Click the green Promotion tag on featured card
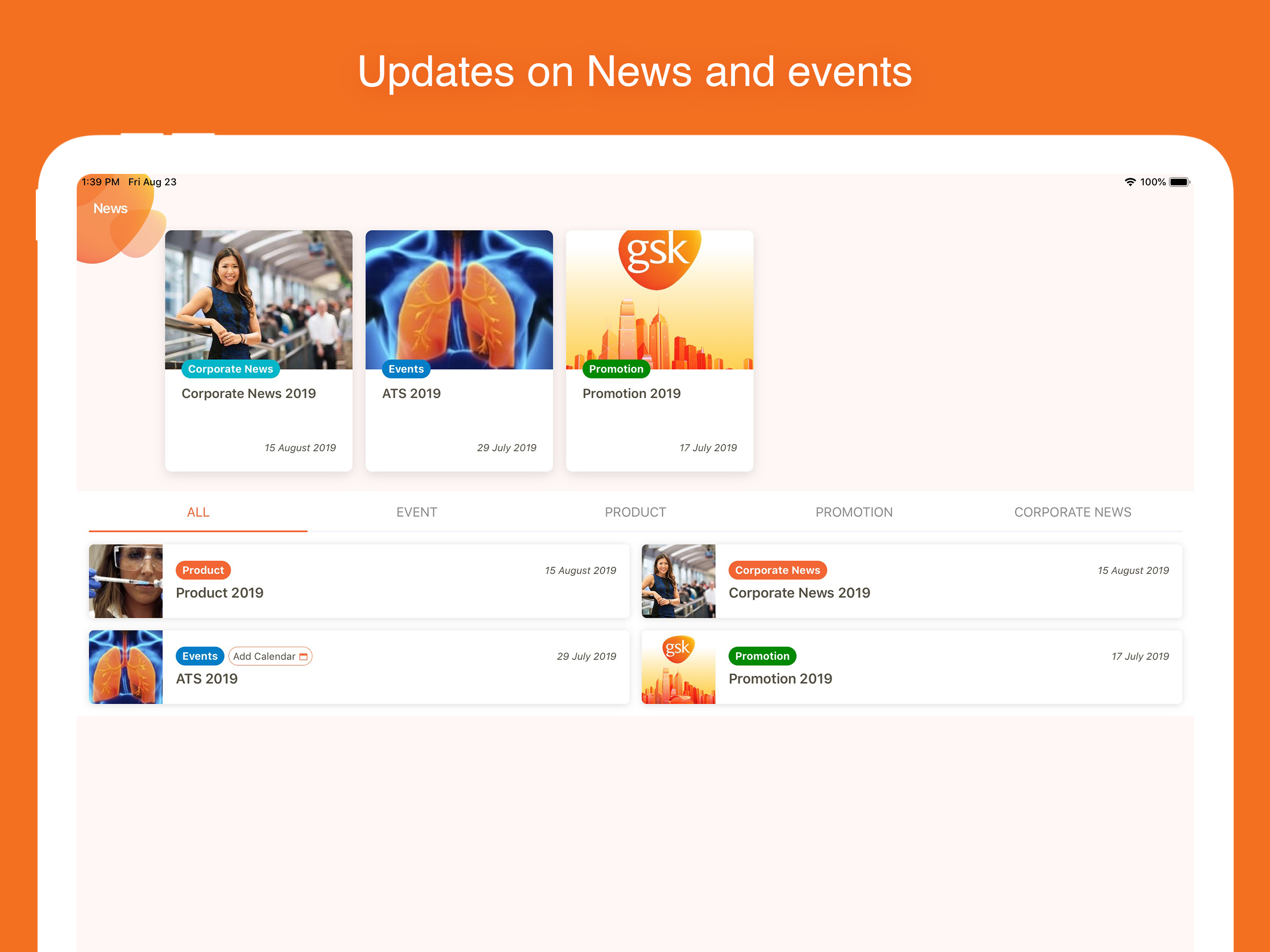This screenshot has width=1270, height=952. coord(616,369)
